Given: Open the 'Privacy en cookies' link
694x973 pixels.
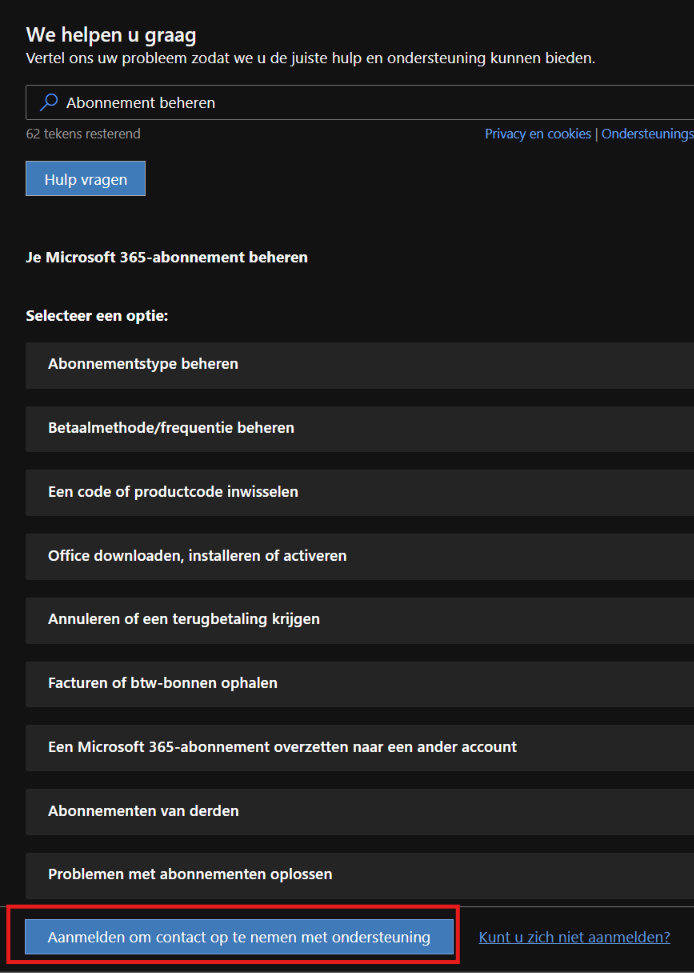Looking at the screenshot, I should pos(538,133).
